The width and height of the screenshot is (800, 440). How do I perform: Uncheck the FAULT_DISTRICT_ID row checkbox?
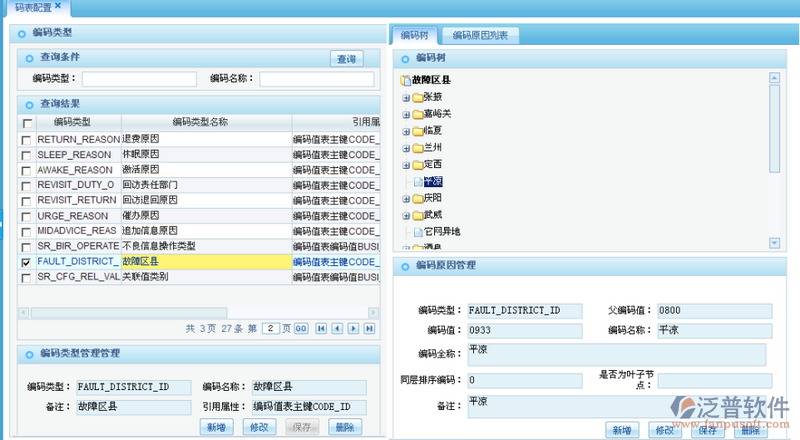(26, 262)
